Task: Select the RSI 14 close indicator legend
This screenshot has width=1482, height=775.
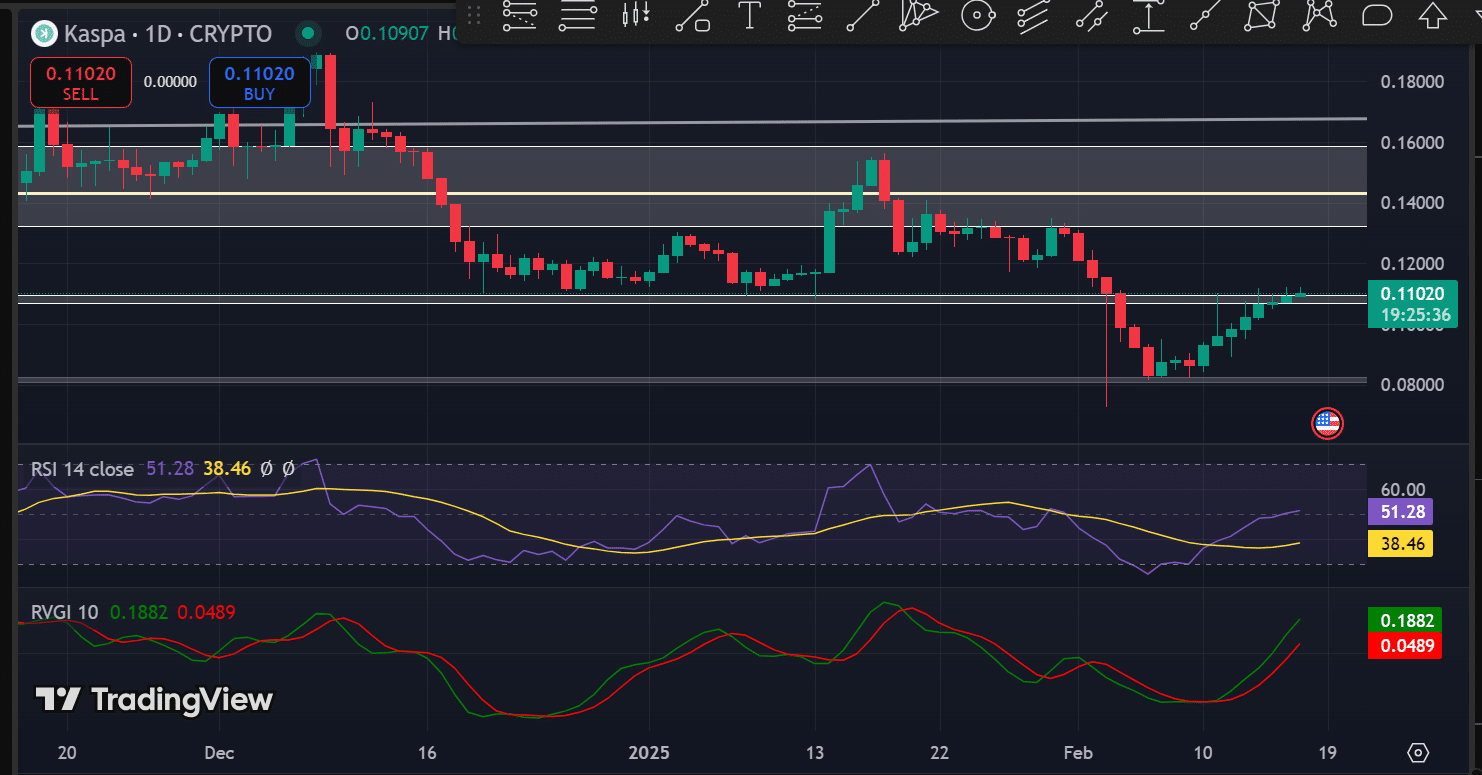Action: [x=82, y=468]
